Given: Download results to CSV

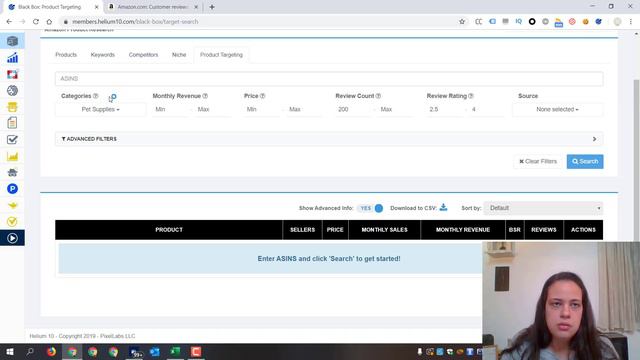Looking at the screenshot, I should pos(443,208).
